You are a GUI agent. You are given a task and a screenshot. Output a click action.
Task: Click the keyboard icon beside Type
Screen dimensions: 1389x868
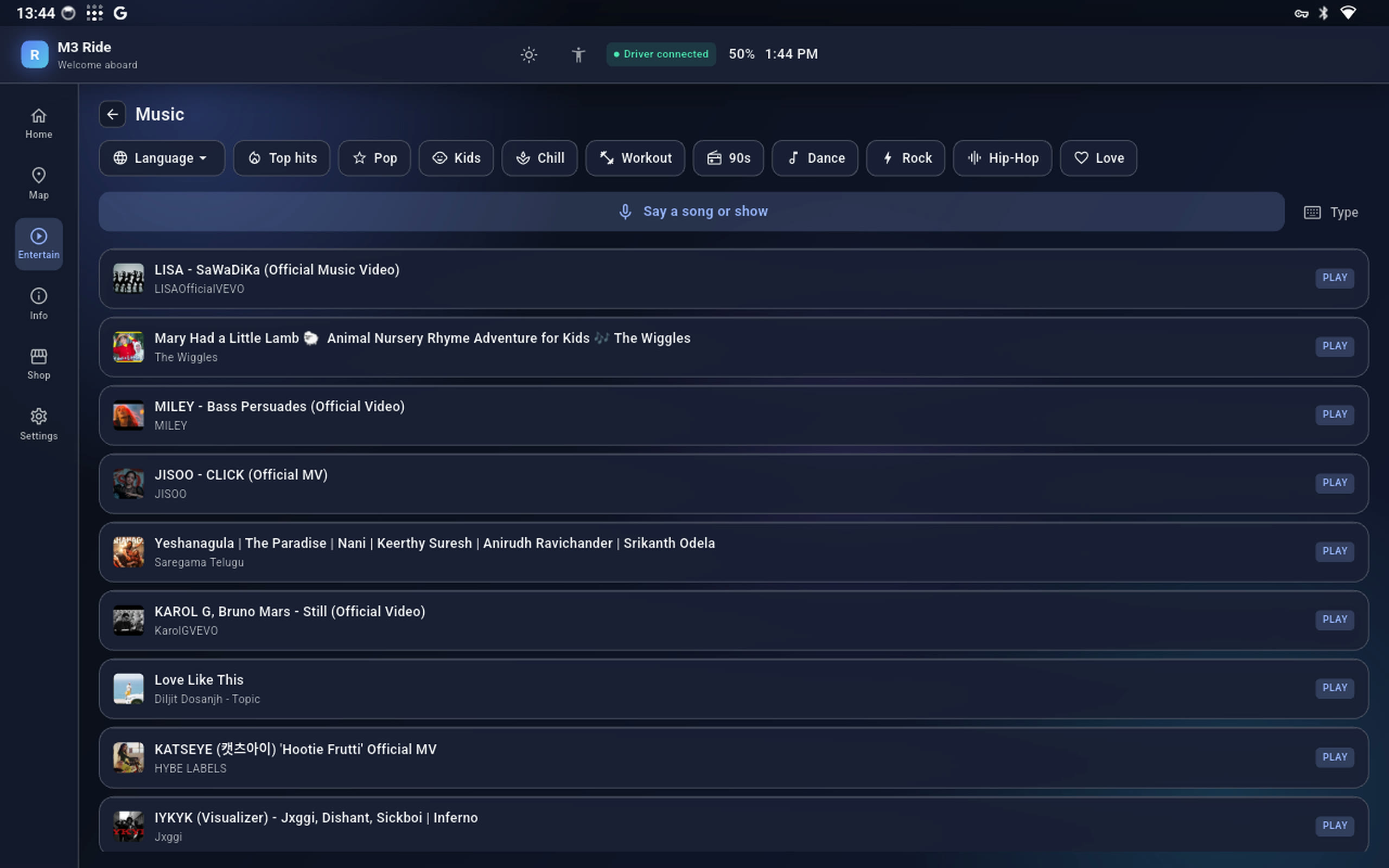point(1312,213)
